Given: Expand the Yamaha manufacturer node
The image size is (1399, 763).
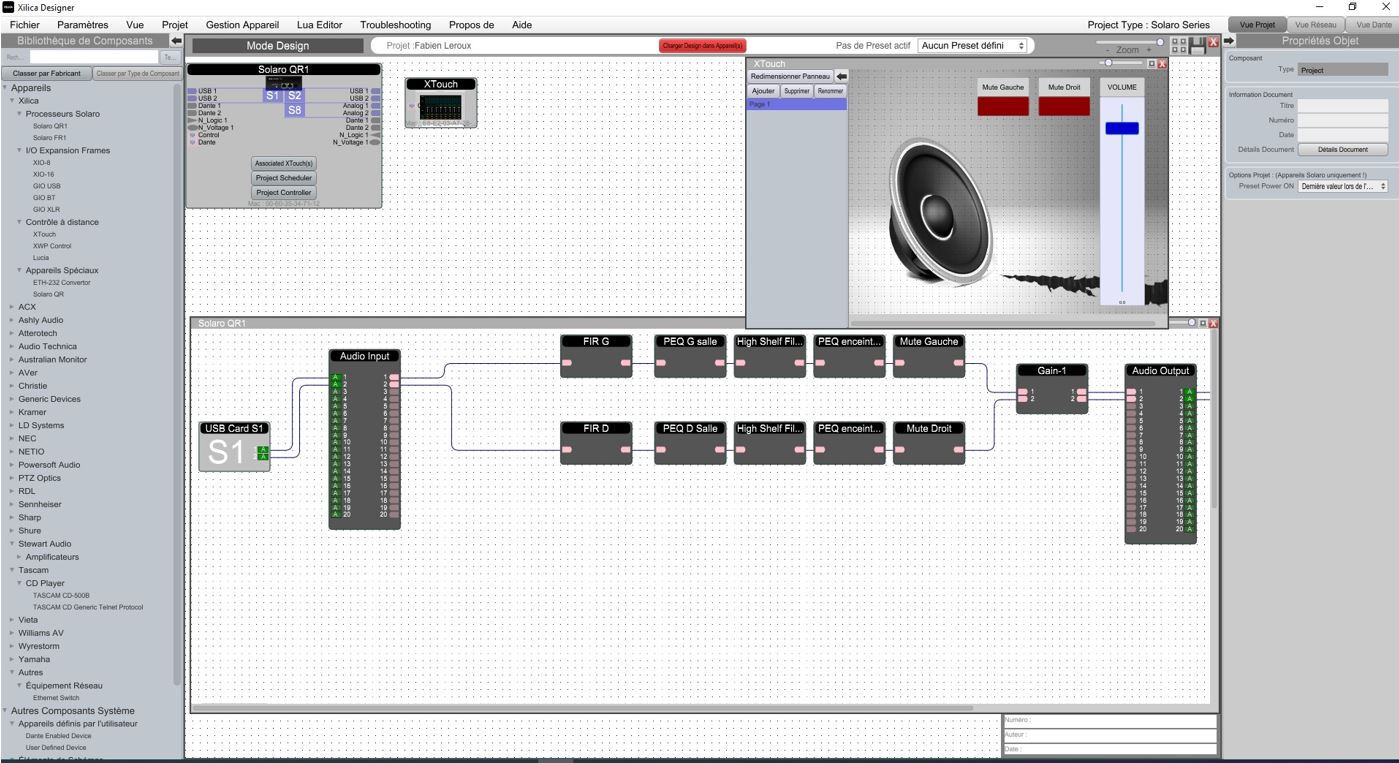Looking at the screenshot, I should pyautogui.click(x=12, y=660).
